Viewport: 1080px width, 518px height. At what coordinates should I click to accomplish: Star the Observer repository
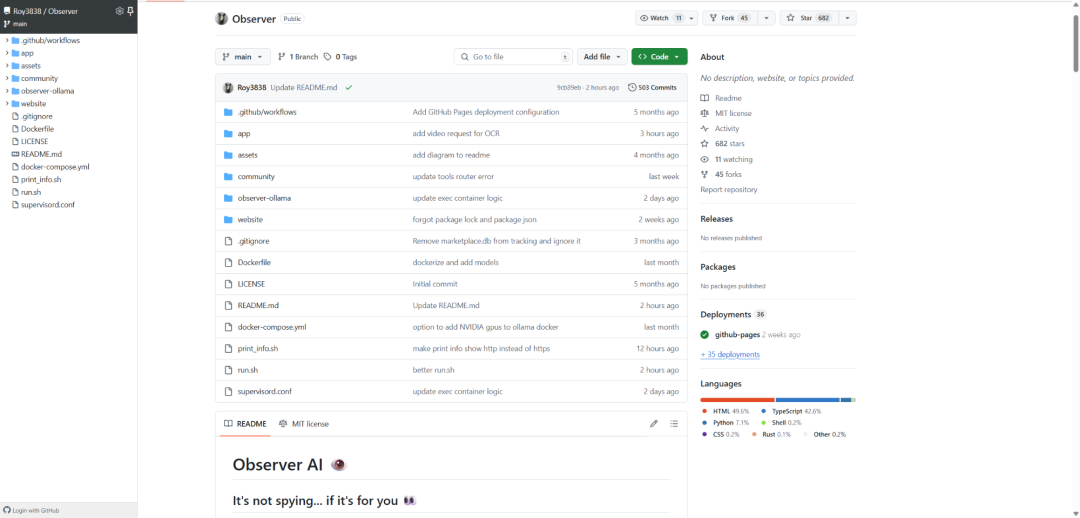click(x=809, y=18)
